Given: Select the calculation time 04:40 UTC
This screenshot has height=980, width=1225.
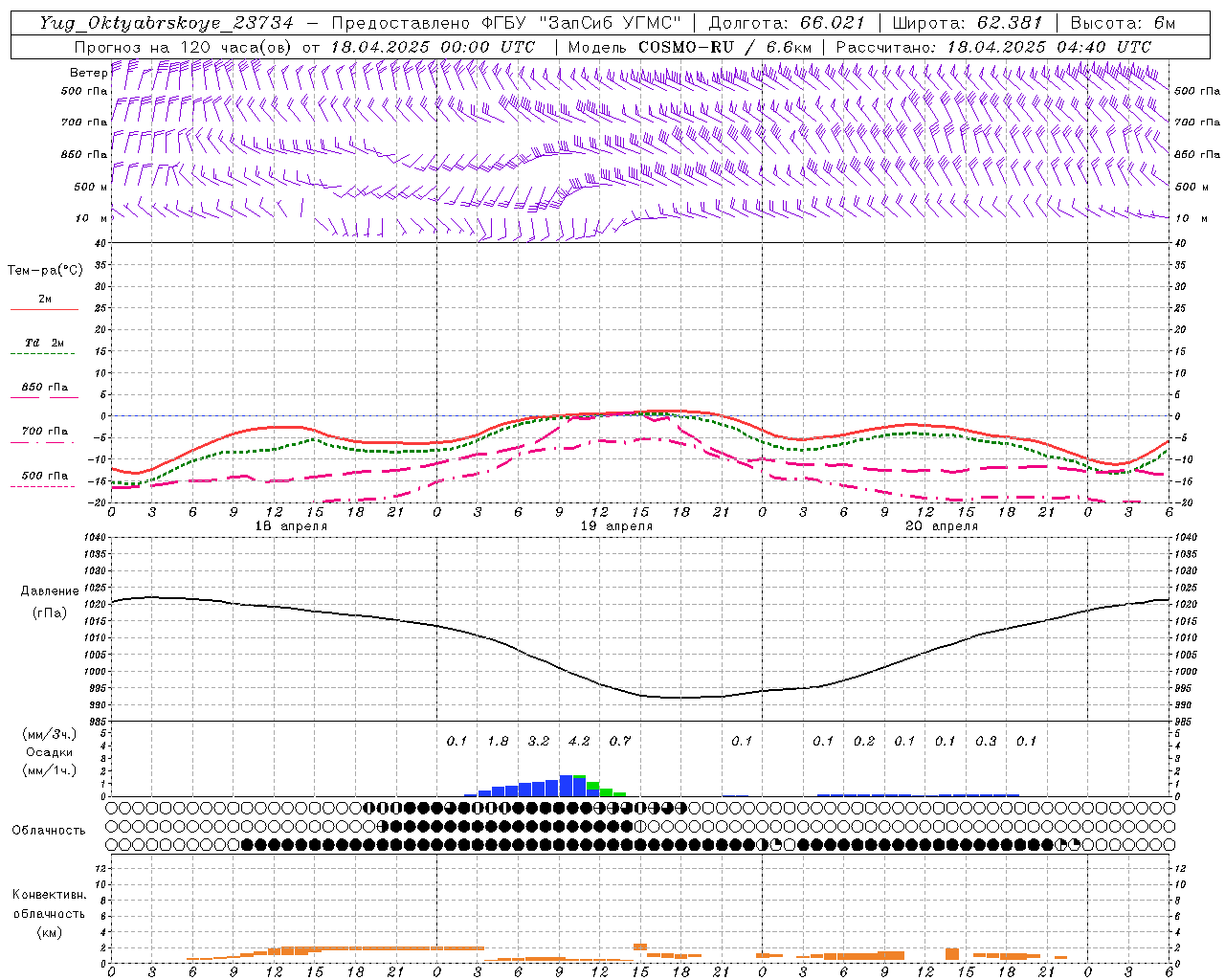Looking at the screenshot, I should (1102, 47).
